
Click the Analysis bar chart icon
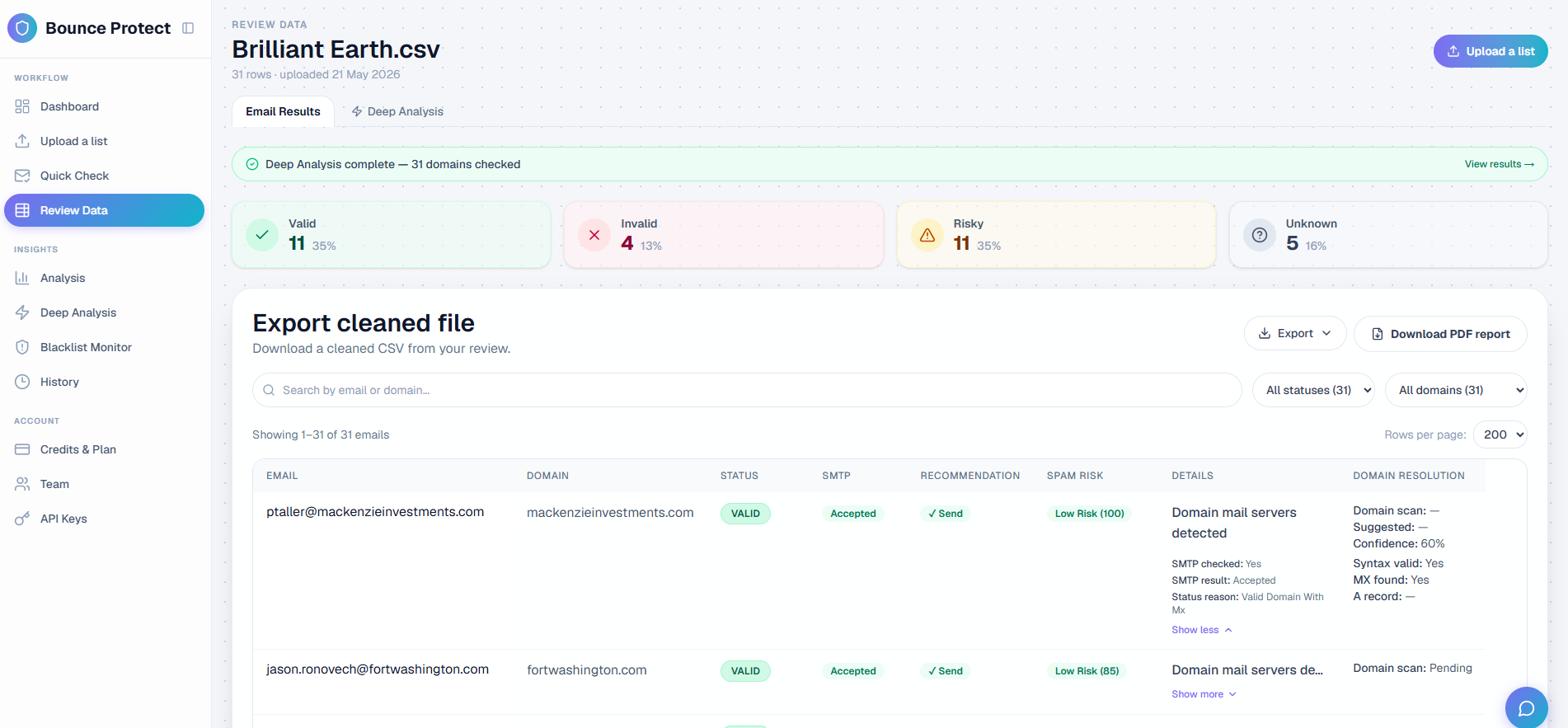(x=22, y=278)
